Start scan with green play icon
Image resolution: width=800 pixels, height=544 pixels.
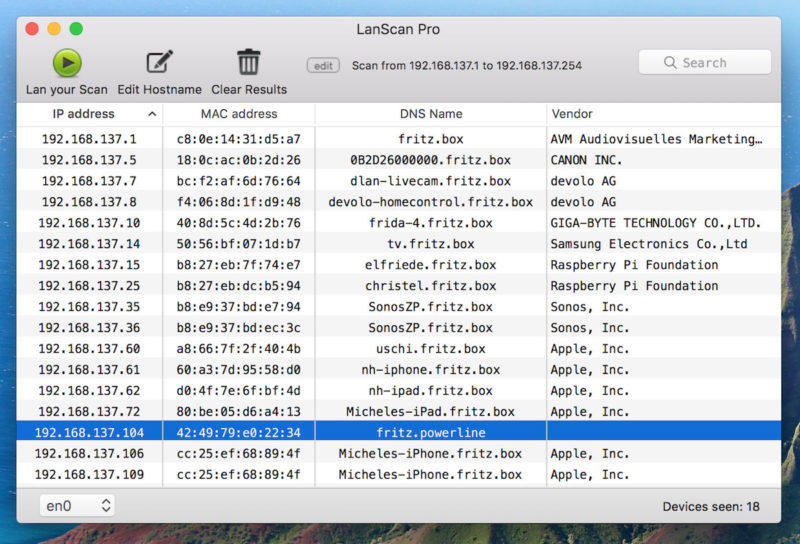(67, 63)
